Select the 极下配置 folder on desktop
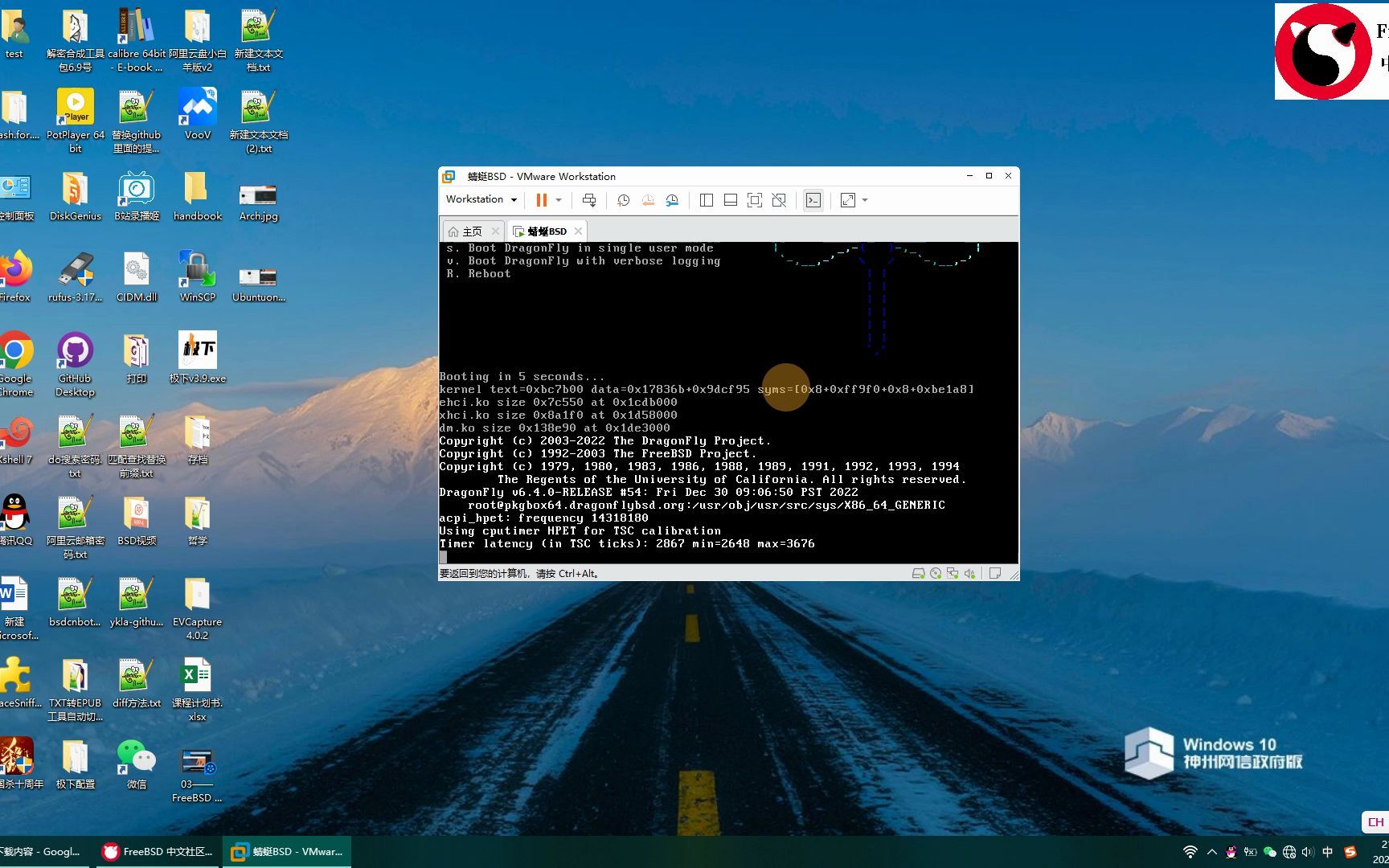This screenshot has height=868, width=1389. (76, 764)
